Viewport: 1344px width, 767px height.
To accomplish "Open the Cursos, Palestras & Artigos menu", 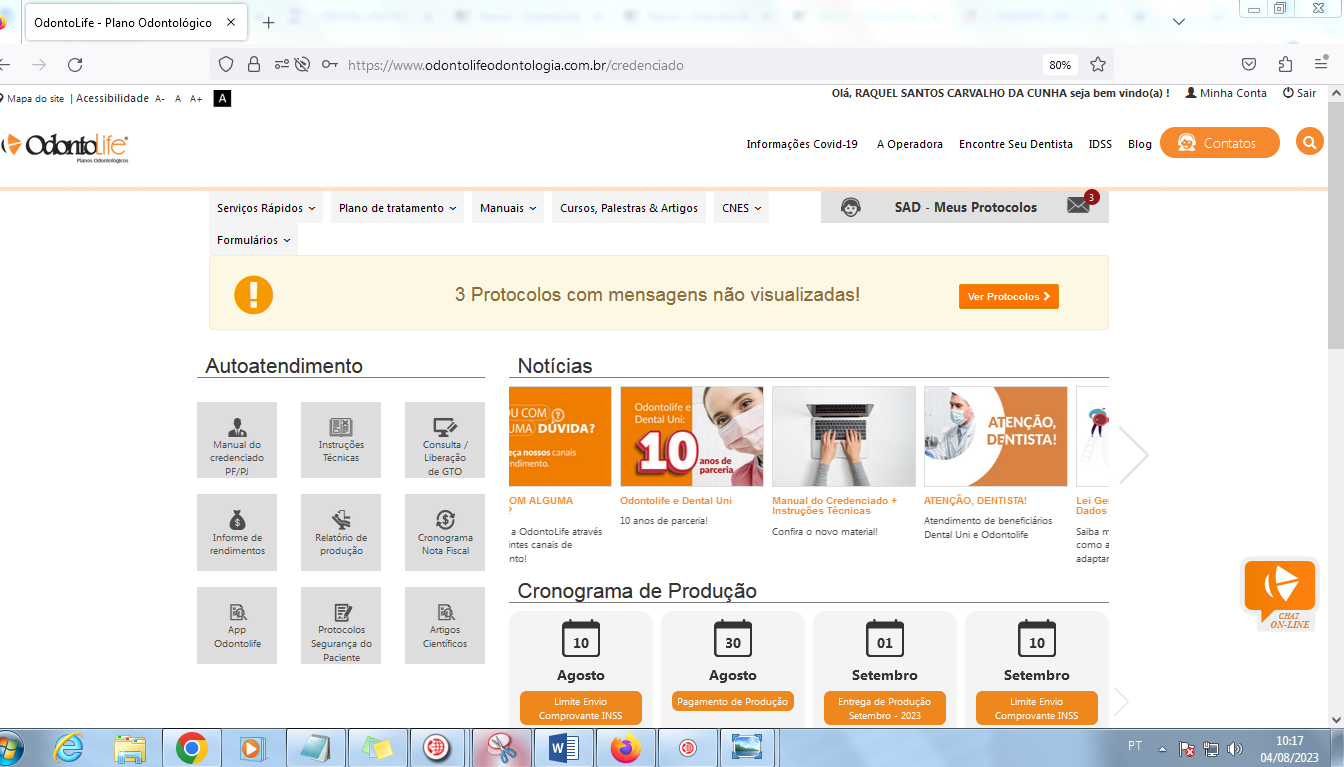I will tap(629, 208).
